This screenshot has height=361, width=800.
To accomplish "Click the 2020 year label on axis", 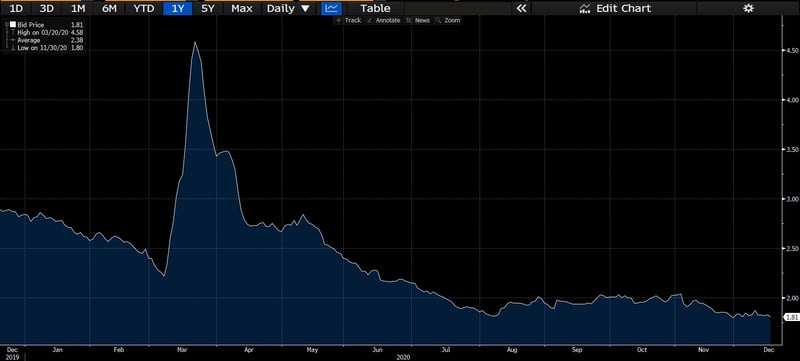I will pos(402,357).
